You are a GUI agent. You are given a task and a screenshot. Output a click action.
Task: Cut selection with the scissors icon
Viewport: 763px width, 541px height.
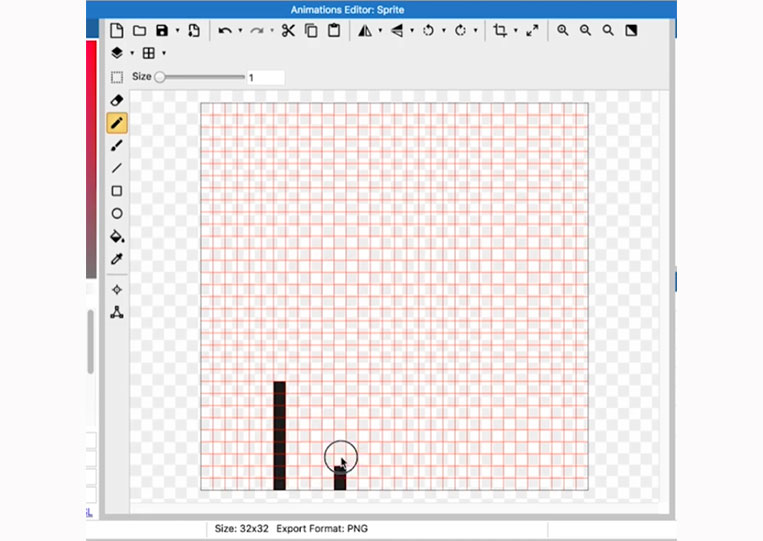tap(288, 31)
